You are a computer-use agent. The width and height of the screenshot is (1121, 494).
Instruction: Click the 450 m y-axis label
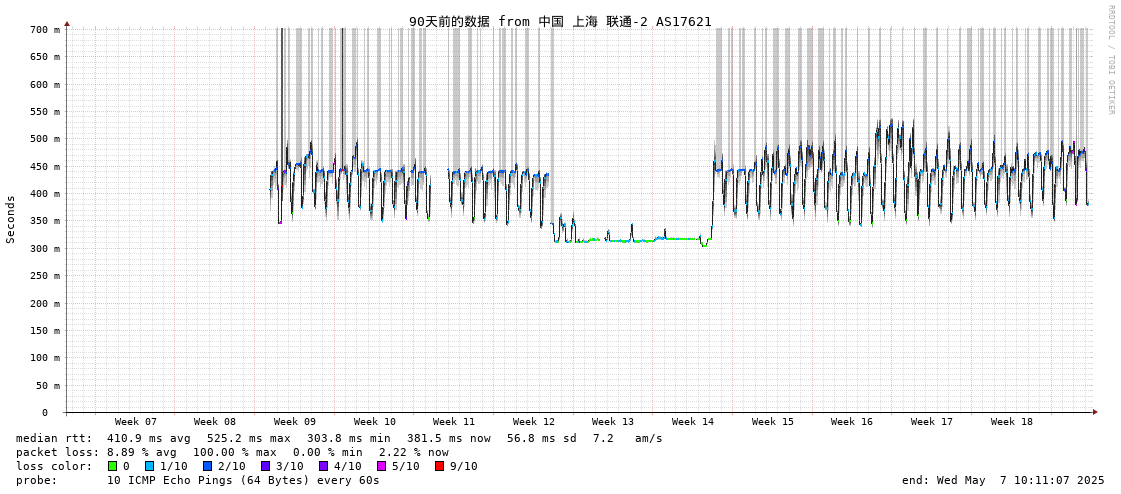[x=45, y=167]
